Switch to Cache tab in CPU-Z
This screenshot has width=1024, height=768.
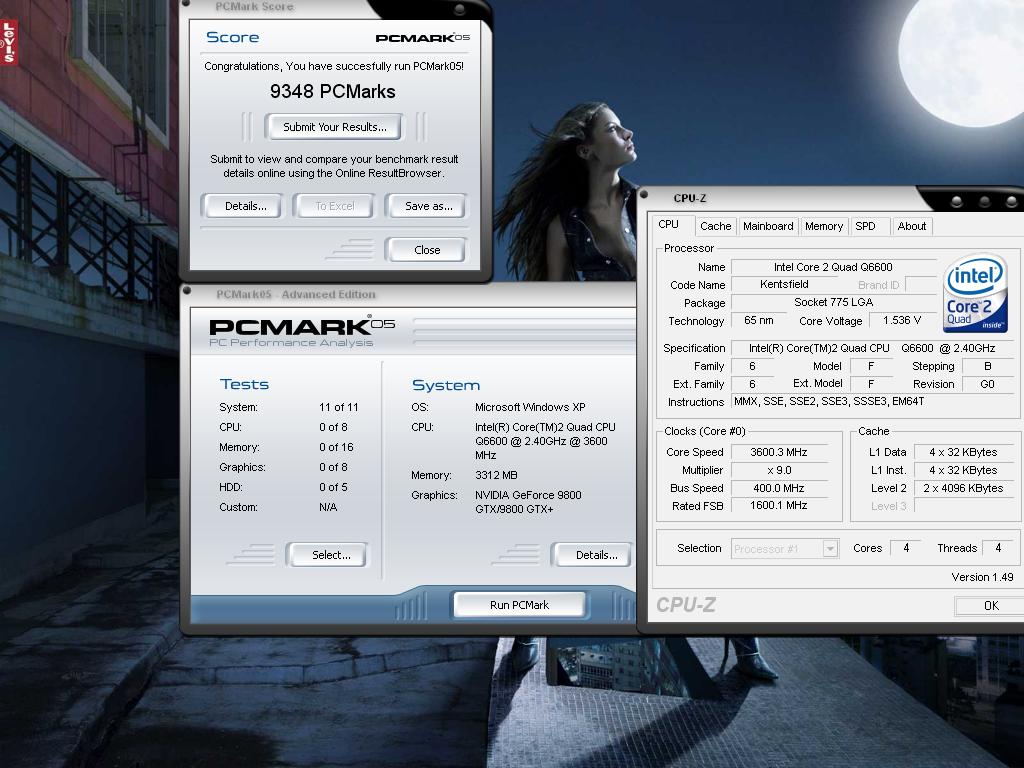click(x=715, y=226)
